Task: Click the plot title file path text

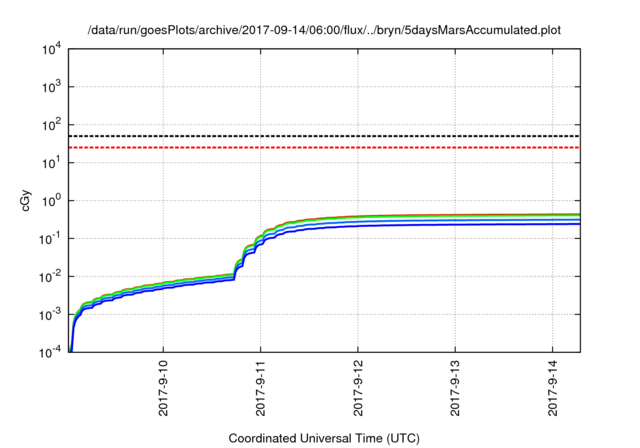Action: tap(324, 30)
